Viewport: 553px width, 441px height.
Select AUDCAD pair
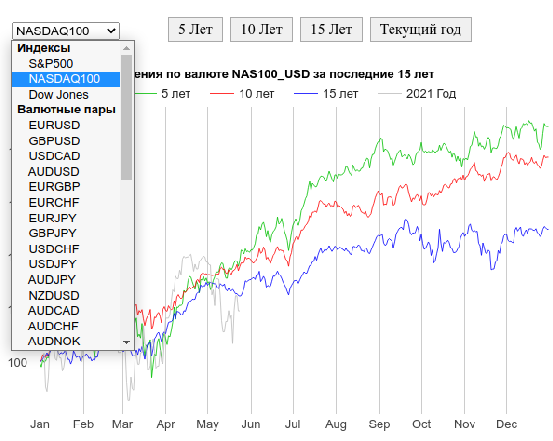coord(66,310)
